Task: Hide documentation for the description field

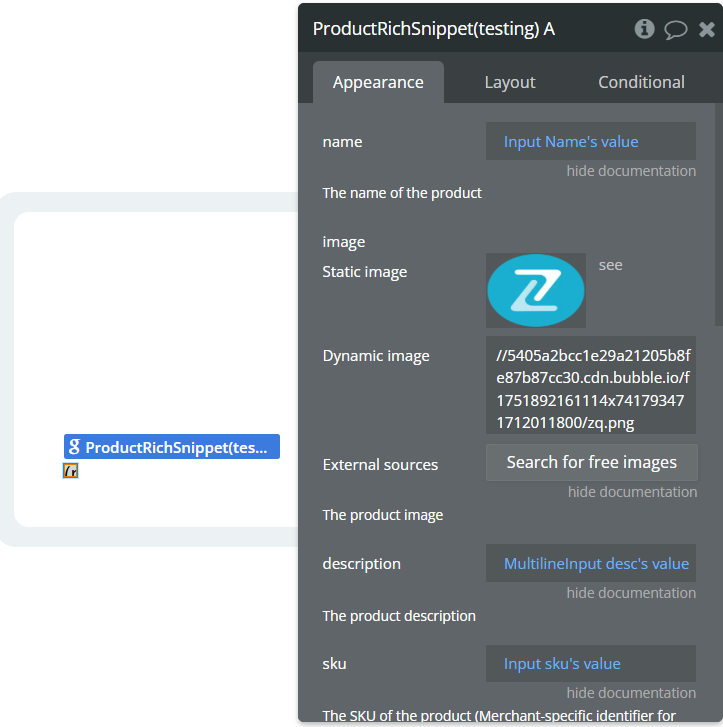Action: pos(631,593)
